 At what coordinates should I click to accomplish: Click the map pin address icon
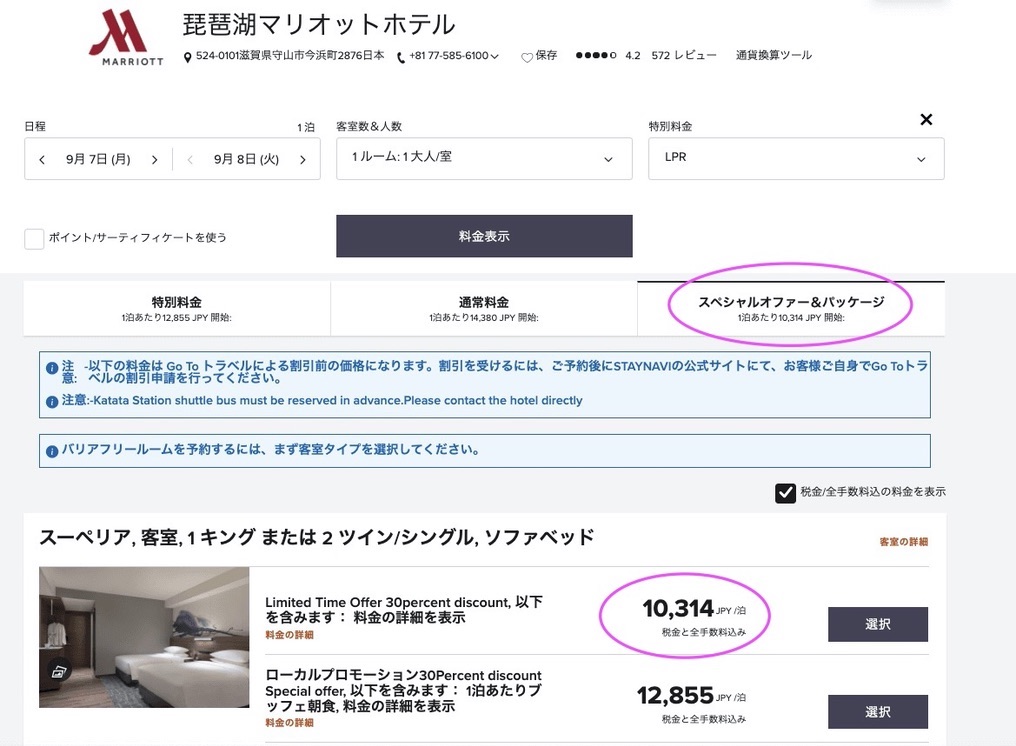(x=188, y=57)
